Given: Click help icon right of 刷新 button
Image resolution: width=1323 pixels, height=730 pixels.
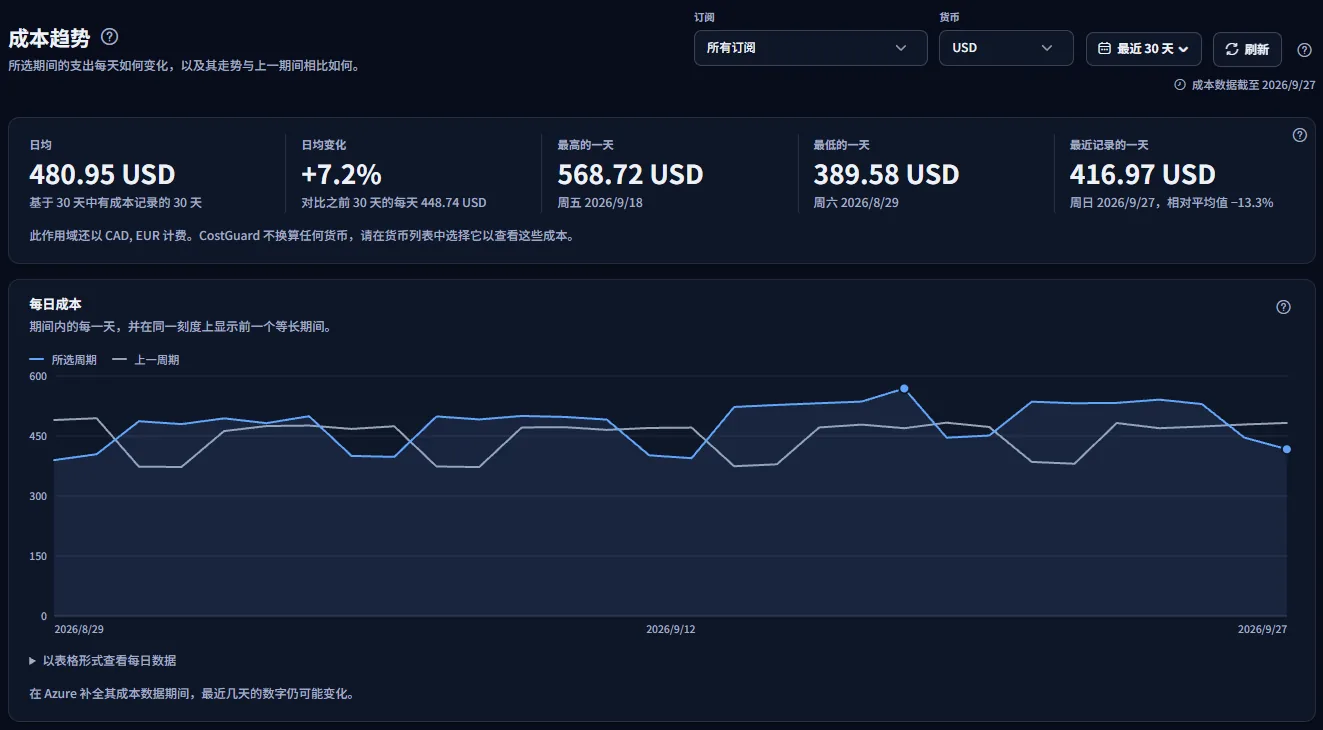Looking at the screenshot, I should (1304, 49).
